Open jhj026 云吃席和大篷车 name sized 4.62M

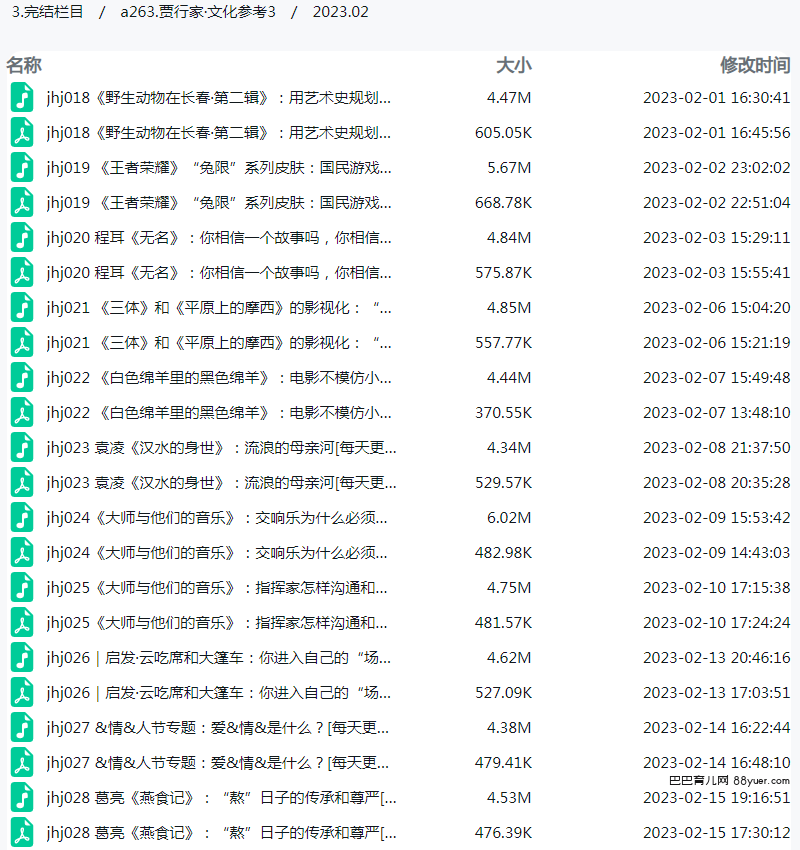218,658
